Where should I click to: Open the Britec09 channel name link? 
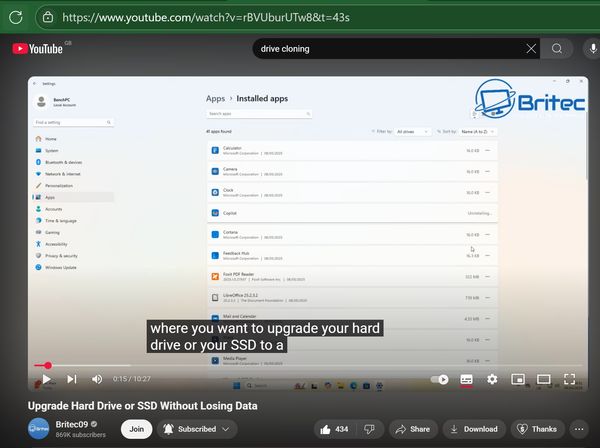pos(72,424)
